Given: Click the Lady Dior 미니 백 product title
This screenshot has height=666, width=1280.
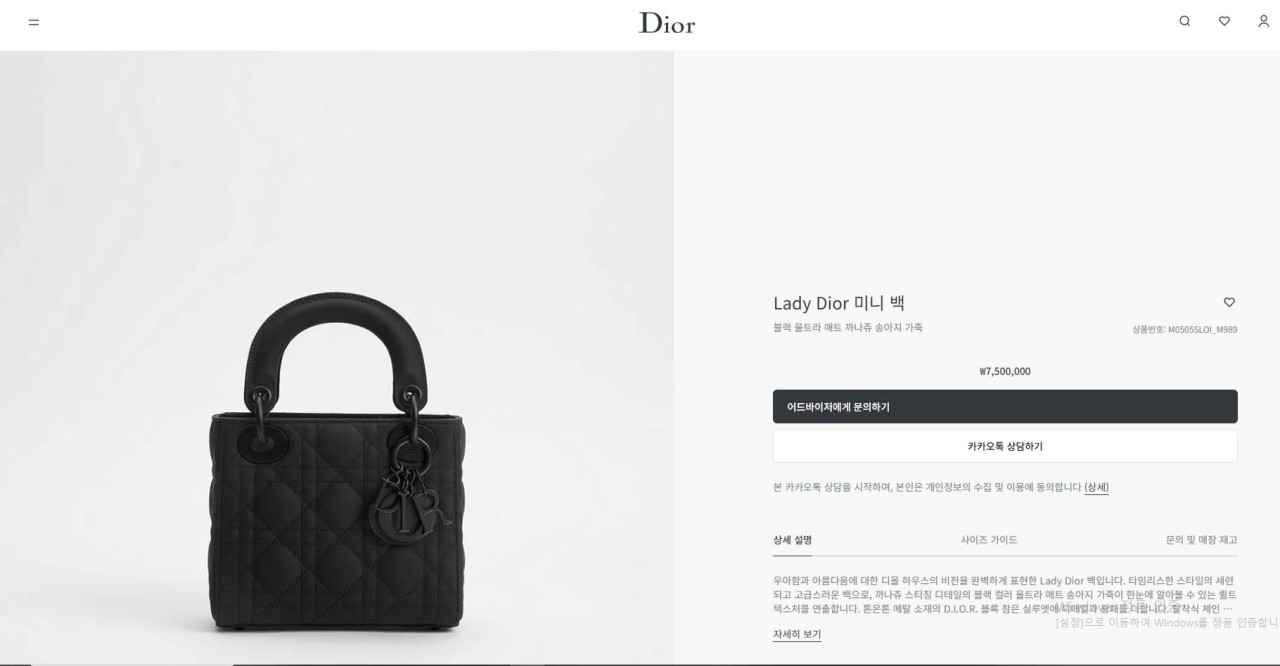Looking at the screenshot, I should point(838,303).
